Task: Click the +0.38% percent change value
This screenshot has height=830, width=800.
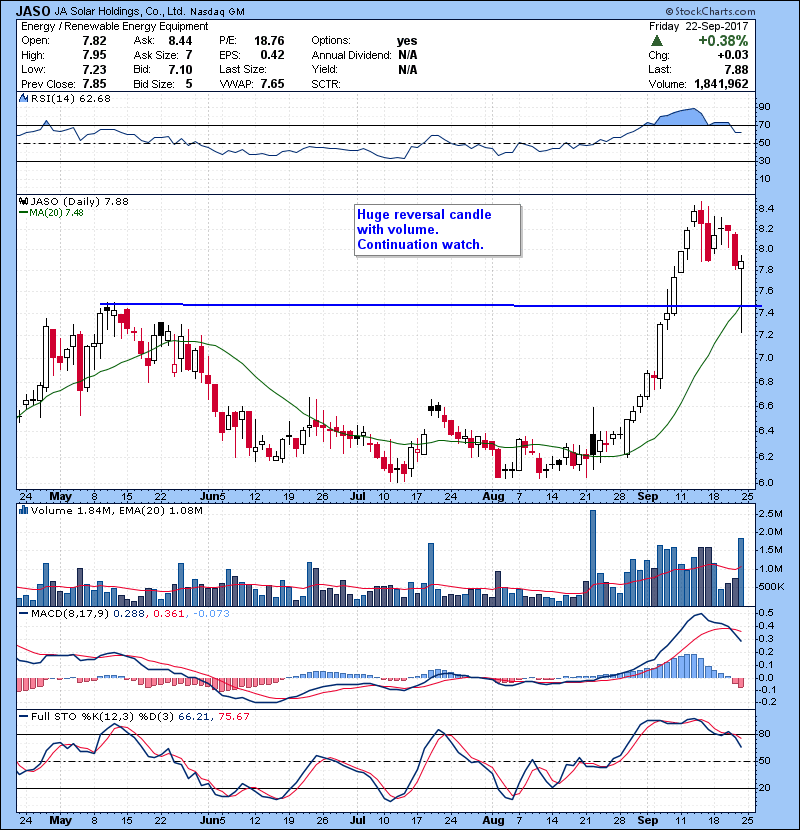Action: point(723,41)
